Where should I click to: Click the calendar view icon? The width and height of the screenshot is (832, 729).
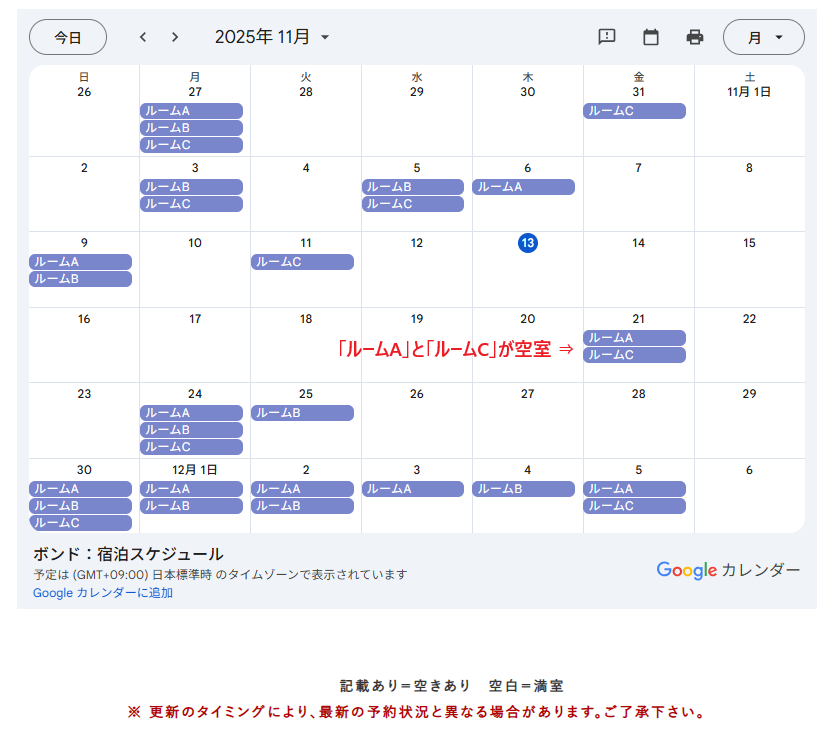click(x=651, y=37)
